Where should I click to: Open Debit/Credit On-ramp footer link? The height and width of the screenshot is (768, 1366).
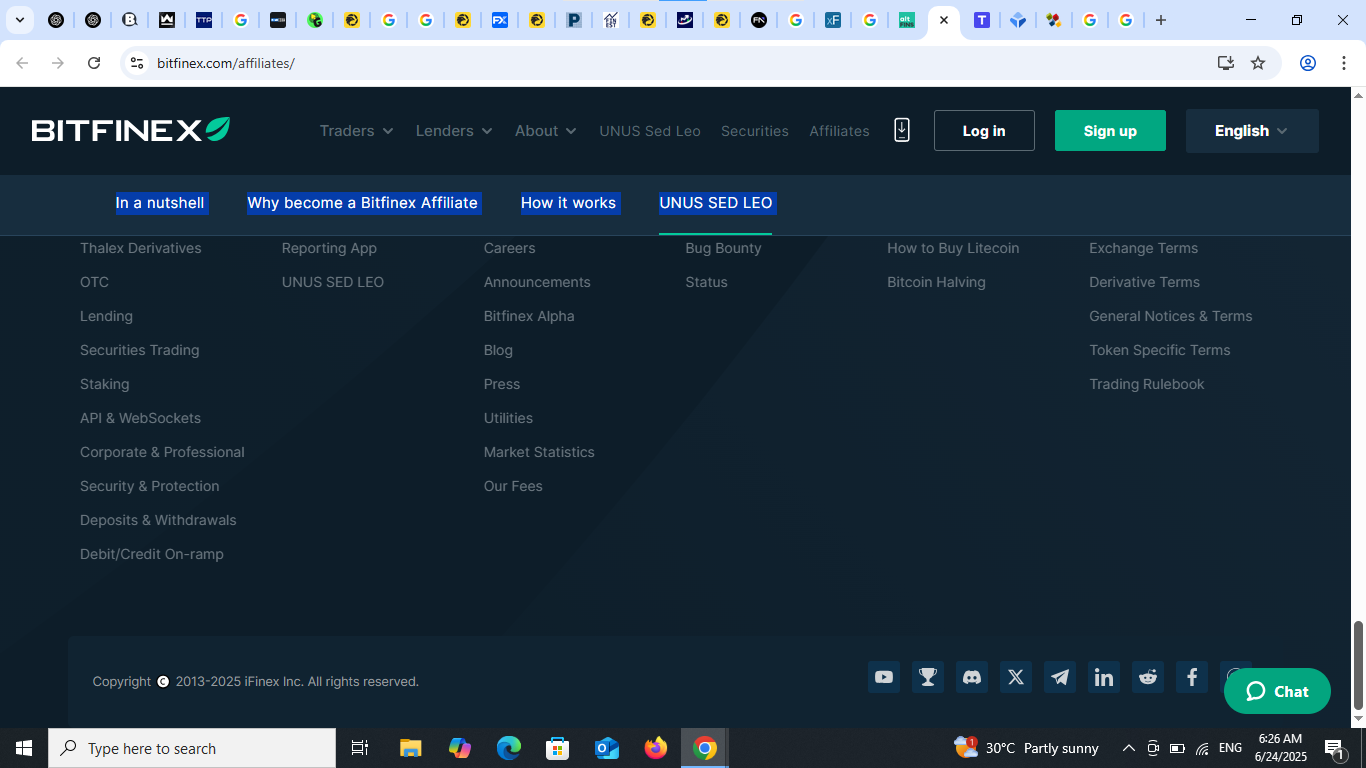point(152,554)
